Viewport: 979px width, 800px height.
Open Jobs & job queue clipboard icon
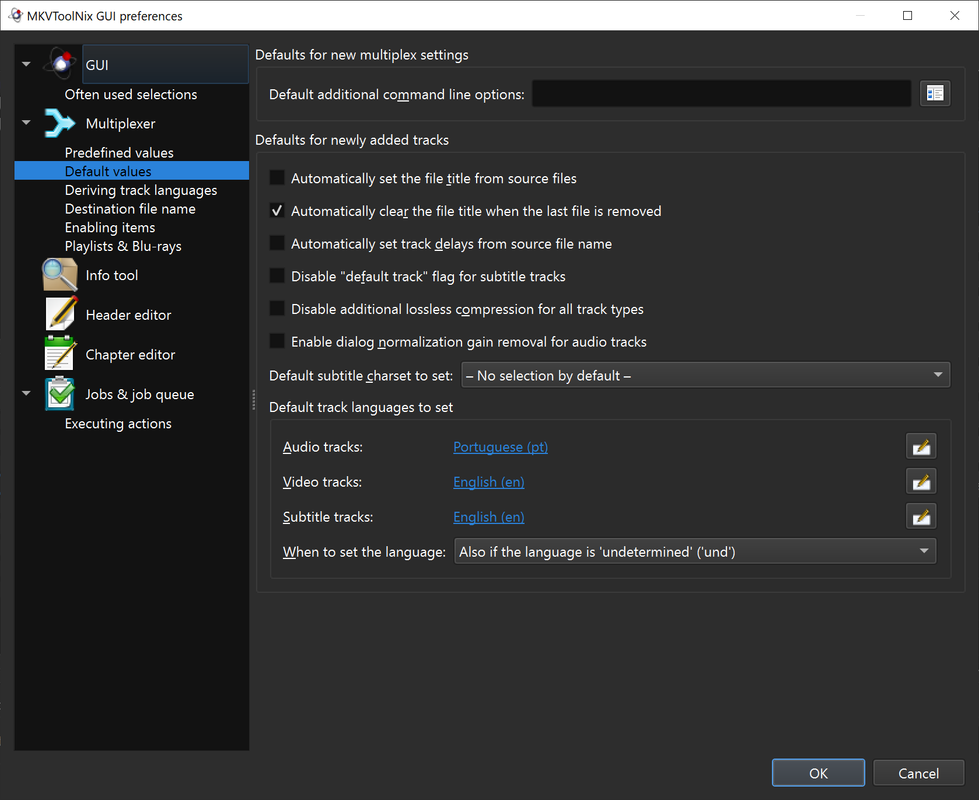pyautogui.click(x=60, y=393)
